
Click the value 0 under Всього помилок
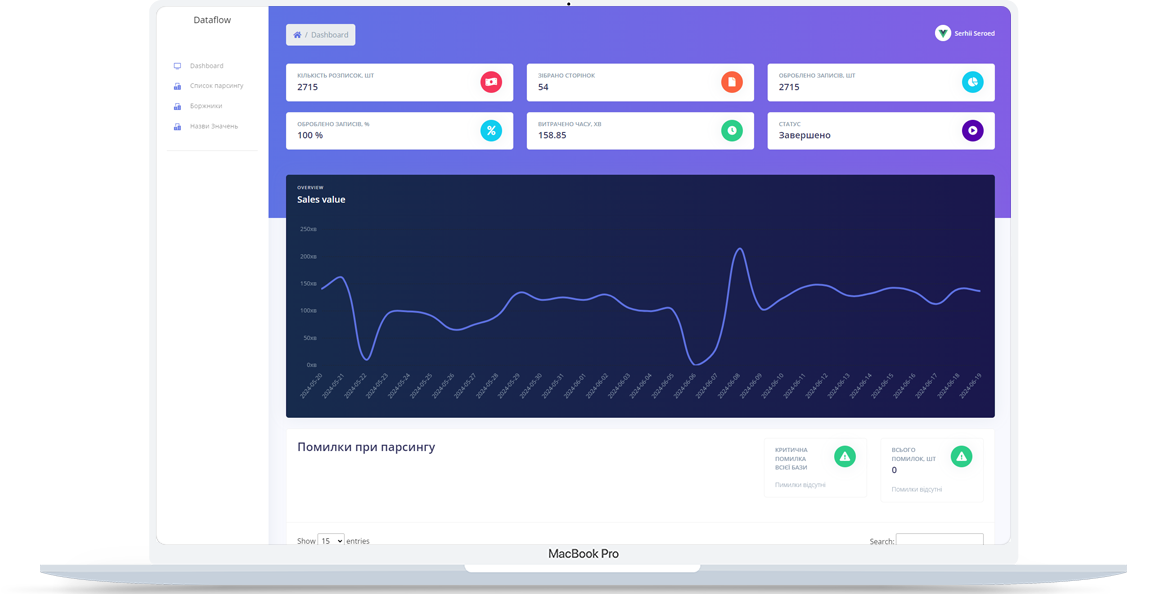pyautogui.click(x=894, y=470)
